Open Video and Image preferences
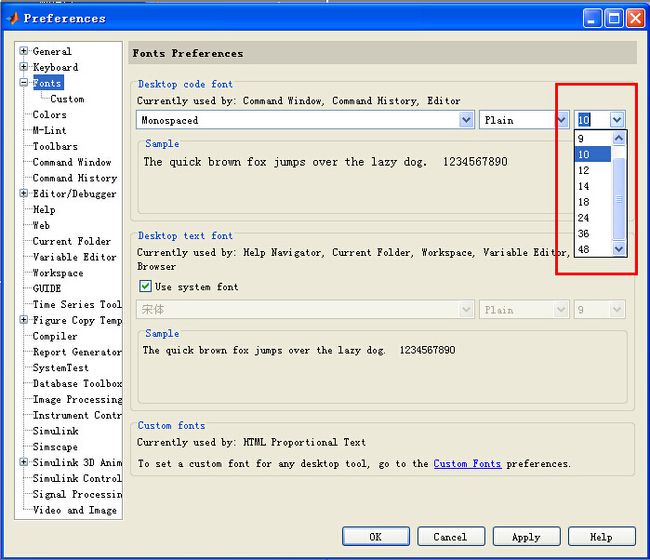The image size is (650, 560). (x=75, y=510)
